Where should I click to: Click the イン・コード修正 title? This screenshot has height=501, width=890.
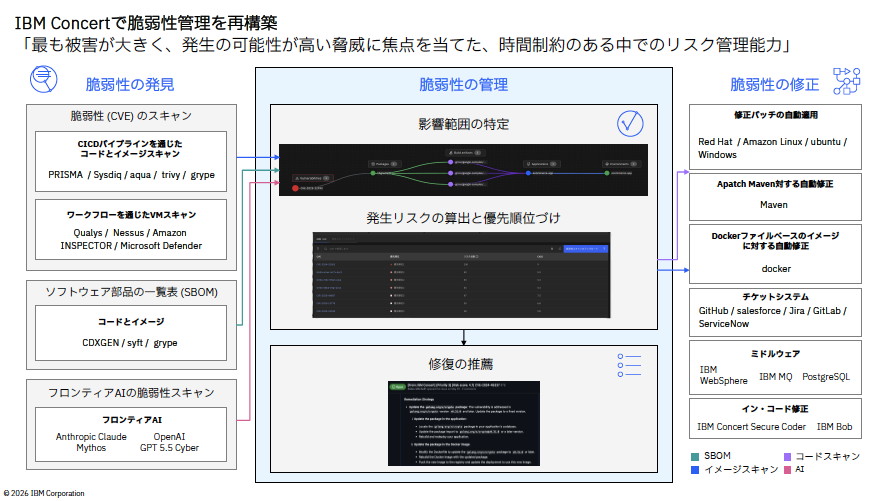pyautogui.click(x=775, y=409)
